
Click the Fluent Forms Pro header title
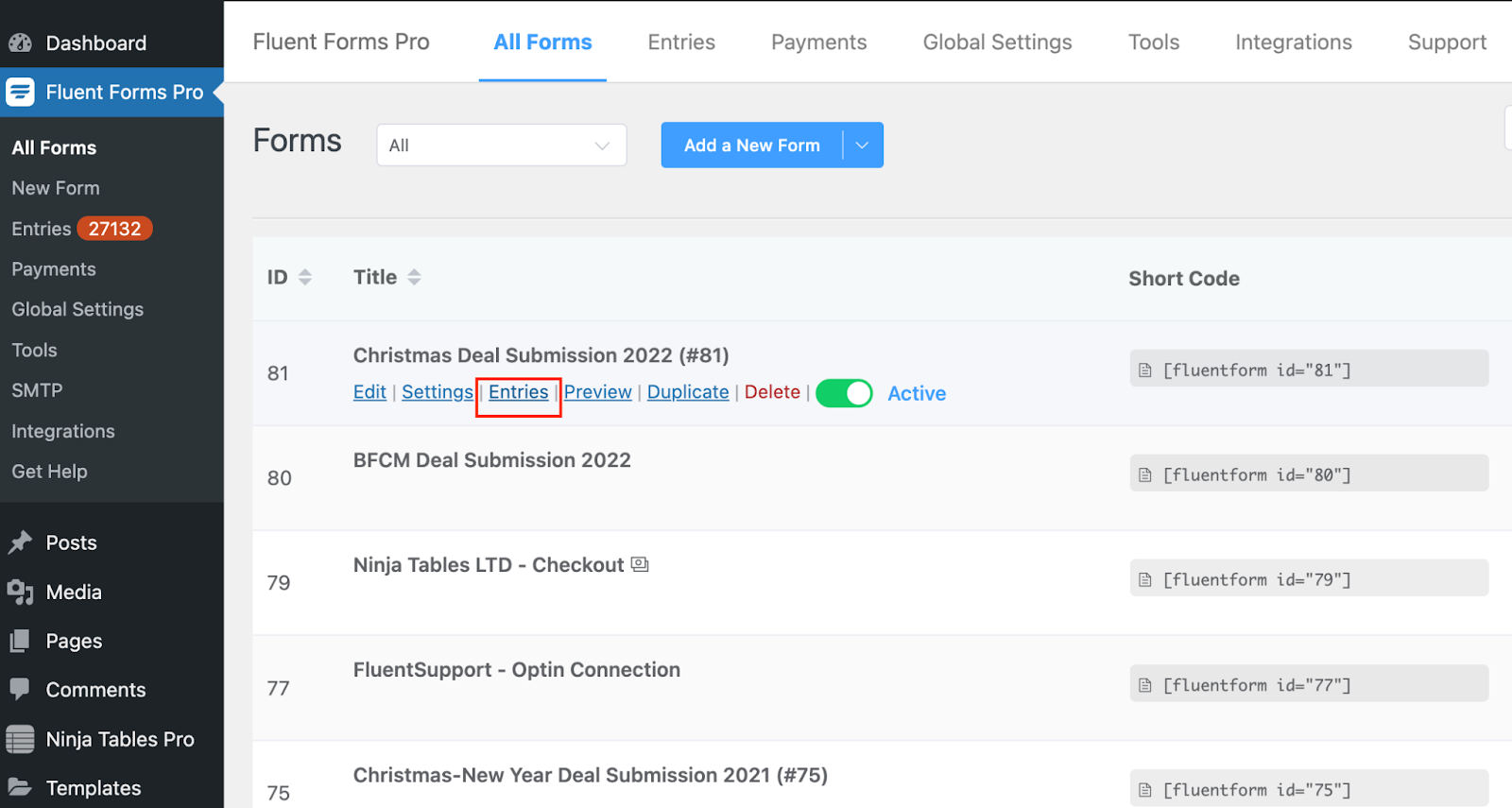click(x=341, y=43)
